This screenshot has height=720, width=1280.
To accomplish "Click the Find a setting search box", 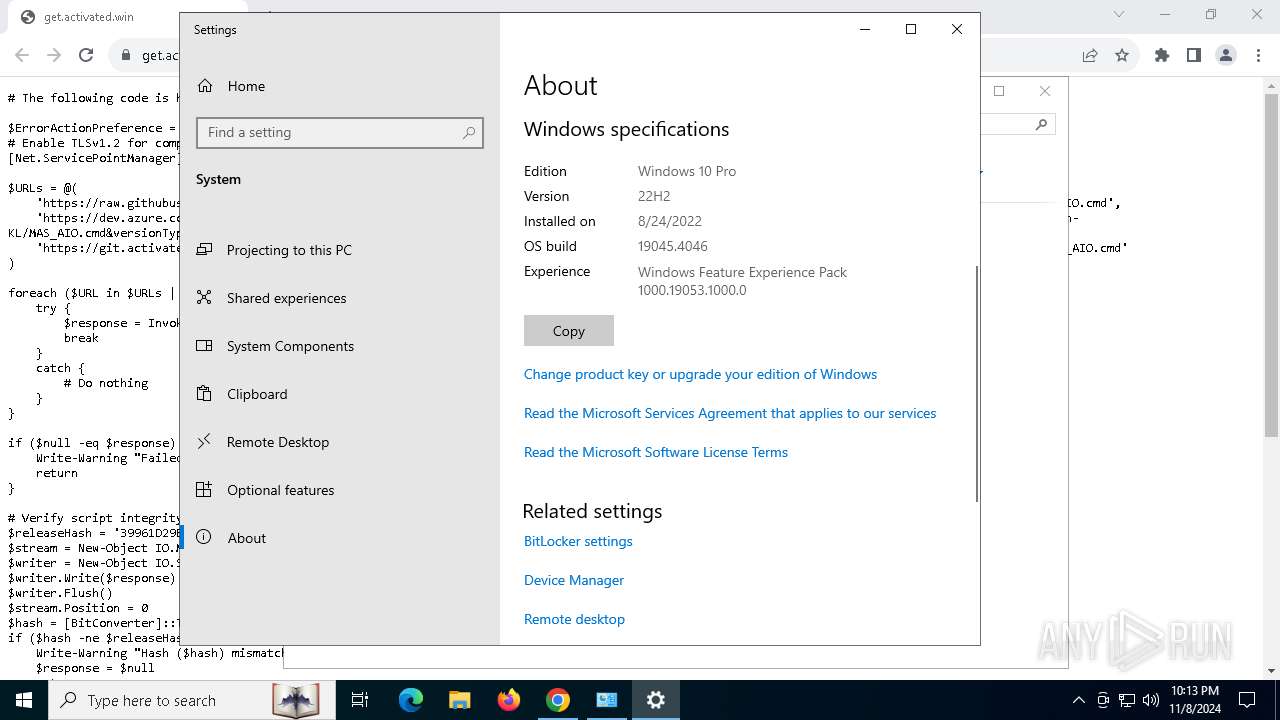I will pos(340,133).
